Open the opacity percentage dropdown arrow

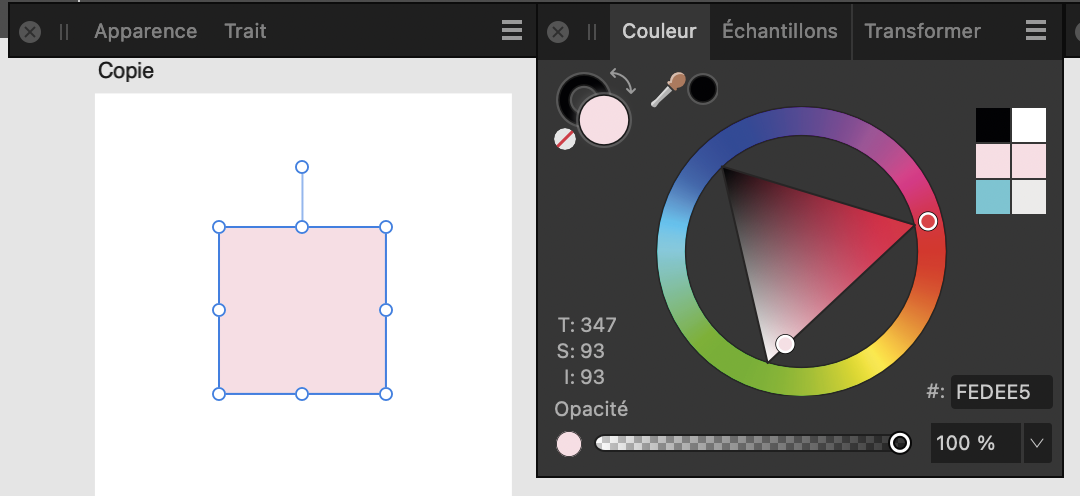[x=1037, y=443]
